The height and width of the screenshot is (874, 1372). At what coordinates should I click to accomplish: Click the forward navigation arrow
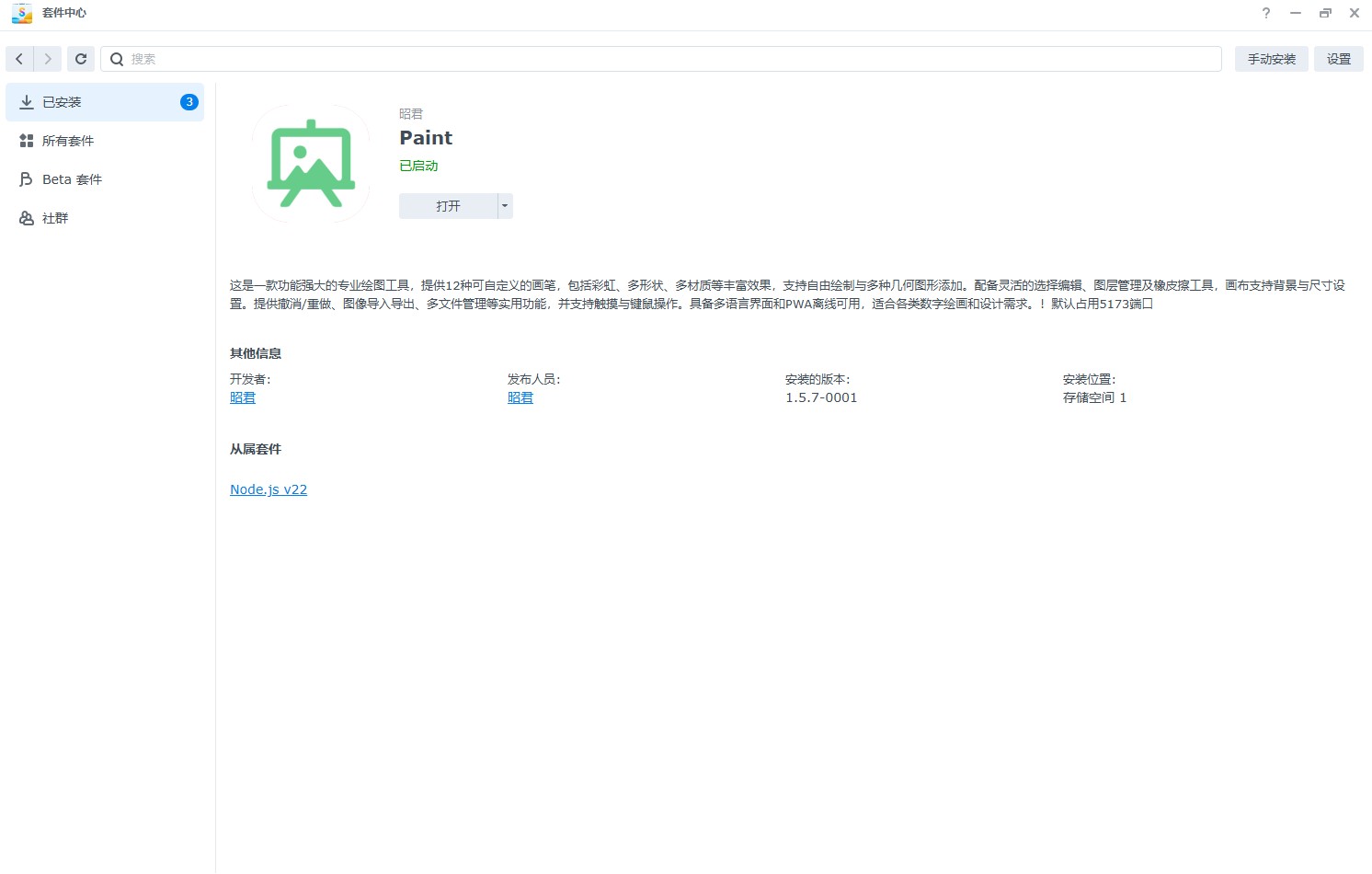[x=48, y=59]
